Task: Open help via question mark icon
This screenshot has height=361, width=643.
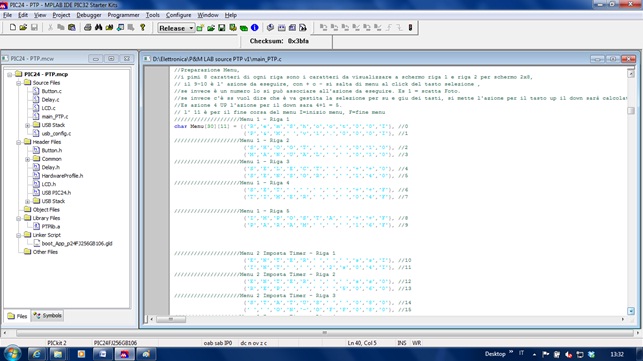Action: [142, 27]
